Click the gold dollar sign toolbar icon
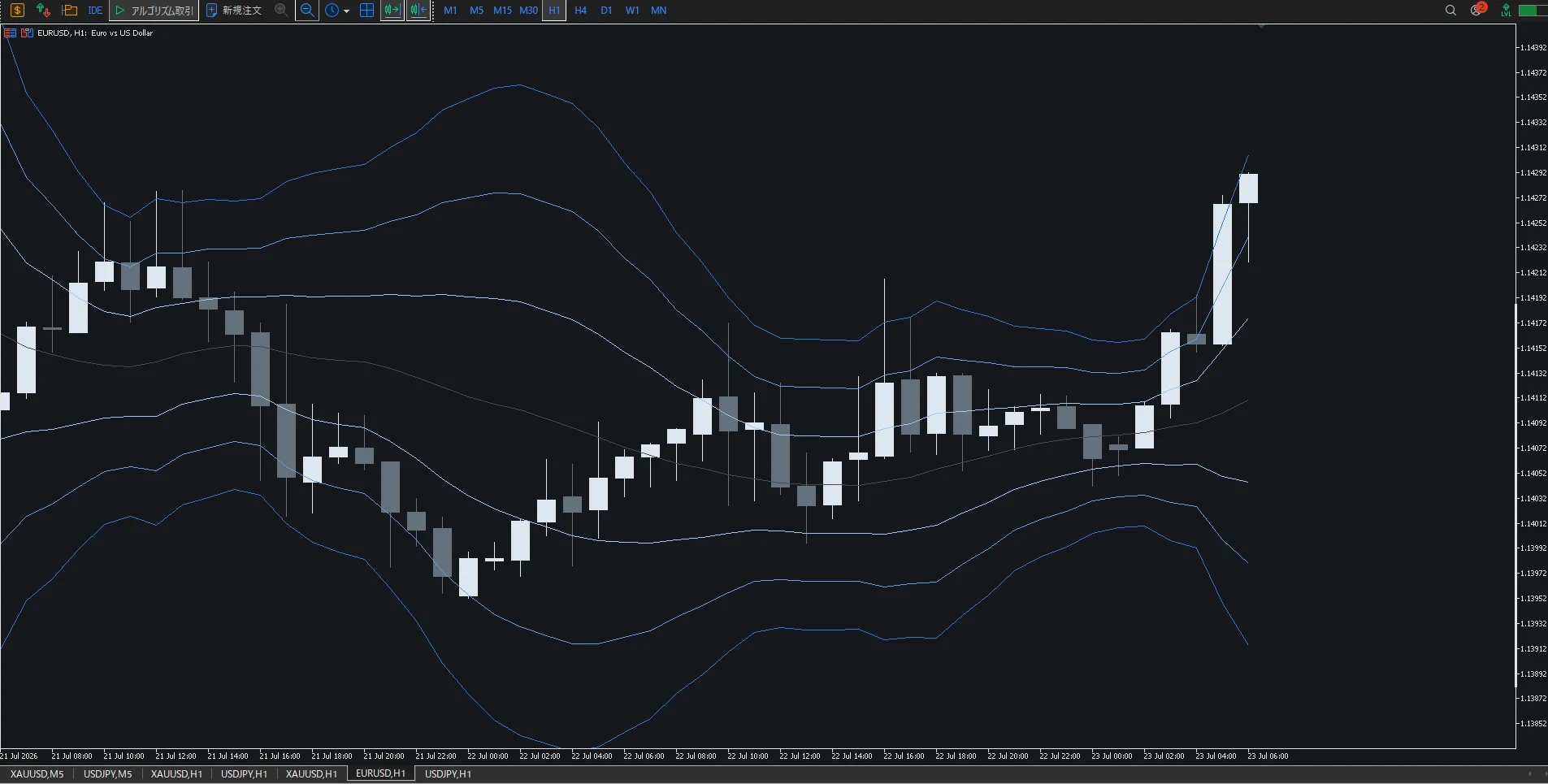The height and width of the screenshot is (784, 1548). point(17,11)
